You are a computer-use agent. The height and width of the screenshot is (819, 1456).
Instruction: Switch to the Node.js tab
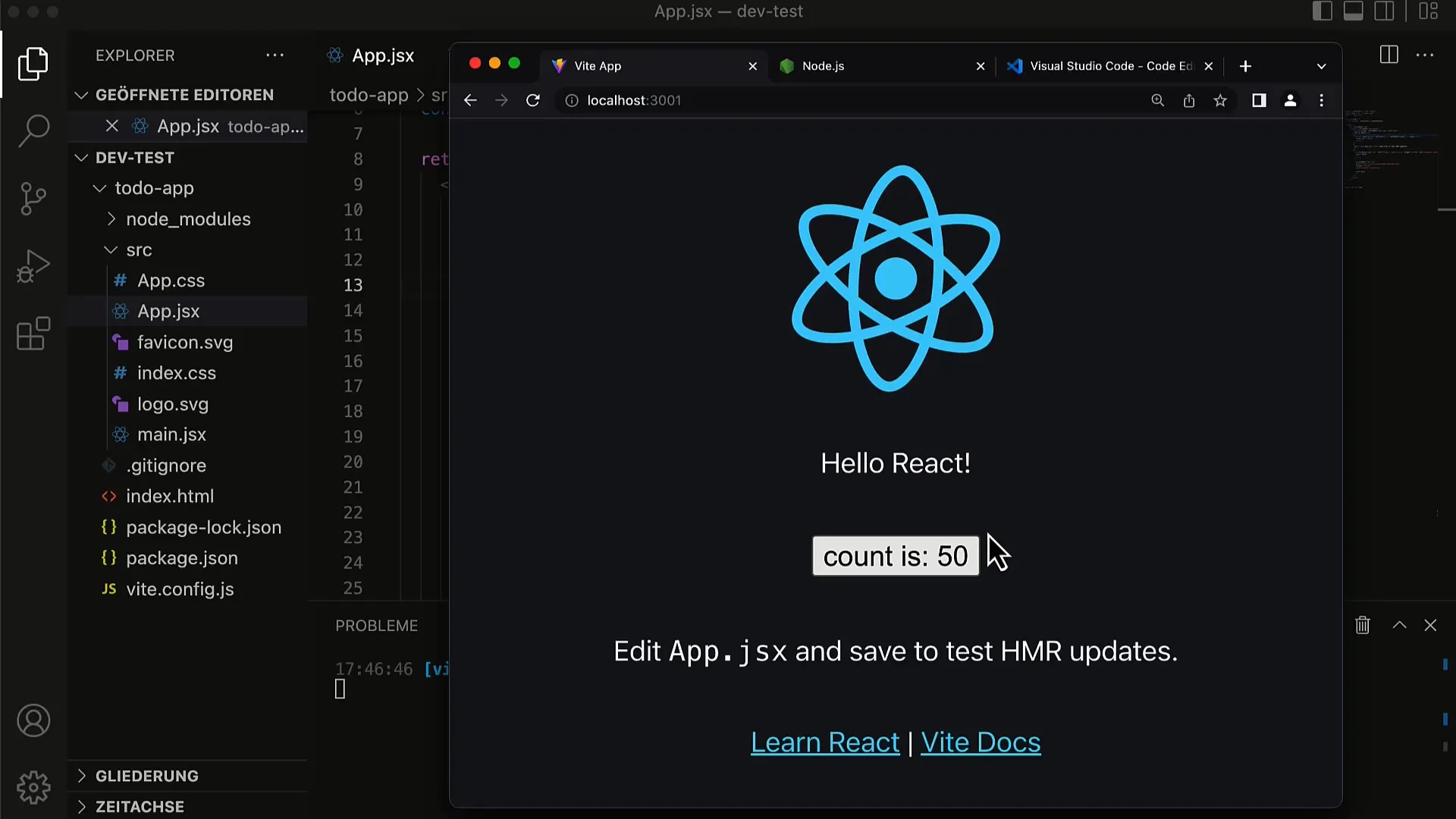tap(881, 66)
